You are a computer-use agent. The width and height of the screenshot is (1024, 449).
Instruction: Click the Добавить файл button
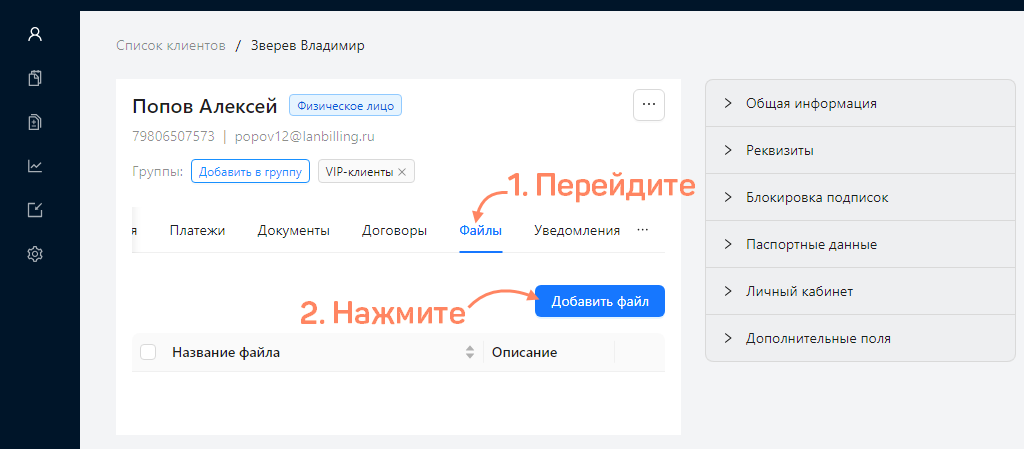point(600,301)
